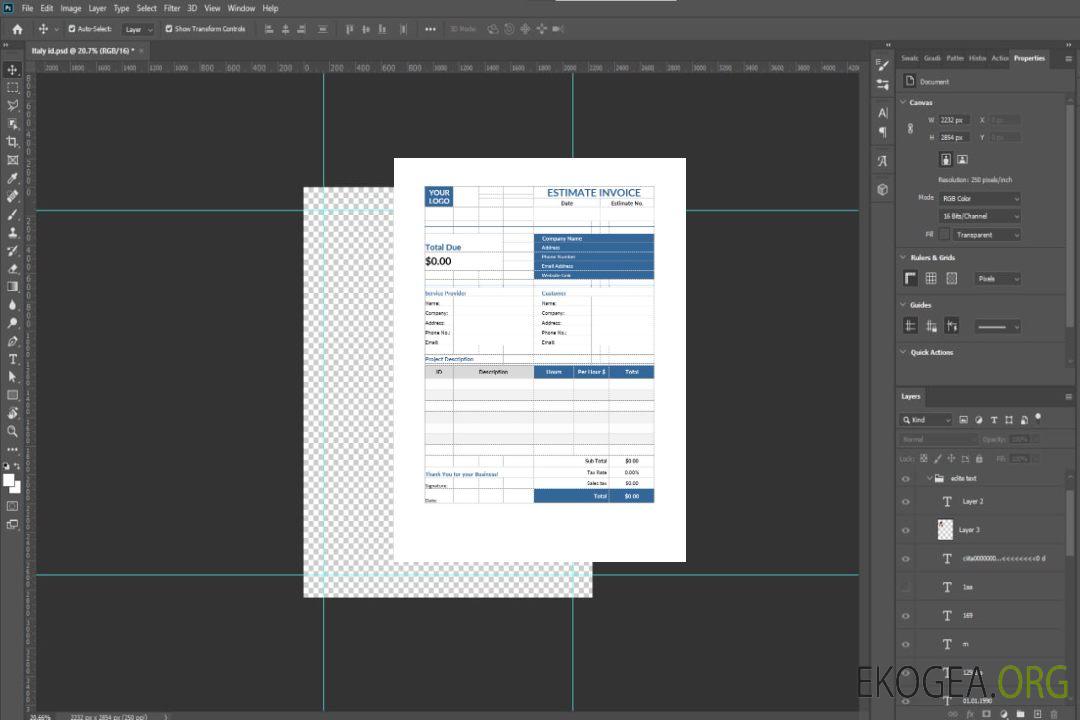The image size is (1080, 720).
Task: Open the Mode RGB Color dropdown
Action: [x=979, y=198]
